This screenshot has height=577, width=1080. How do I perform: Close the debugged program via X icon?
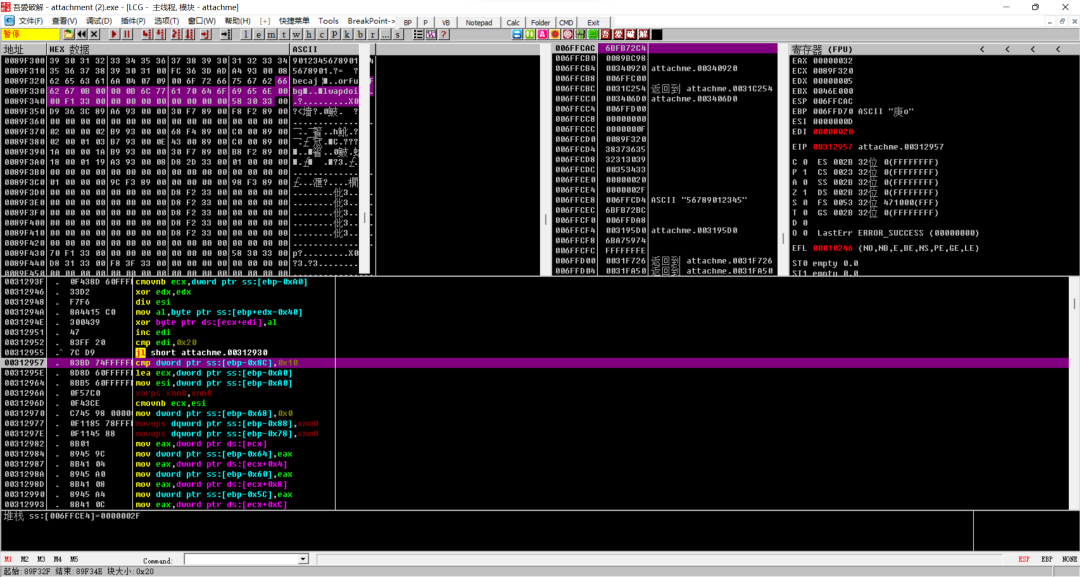94,34
